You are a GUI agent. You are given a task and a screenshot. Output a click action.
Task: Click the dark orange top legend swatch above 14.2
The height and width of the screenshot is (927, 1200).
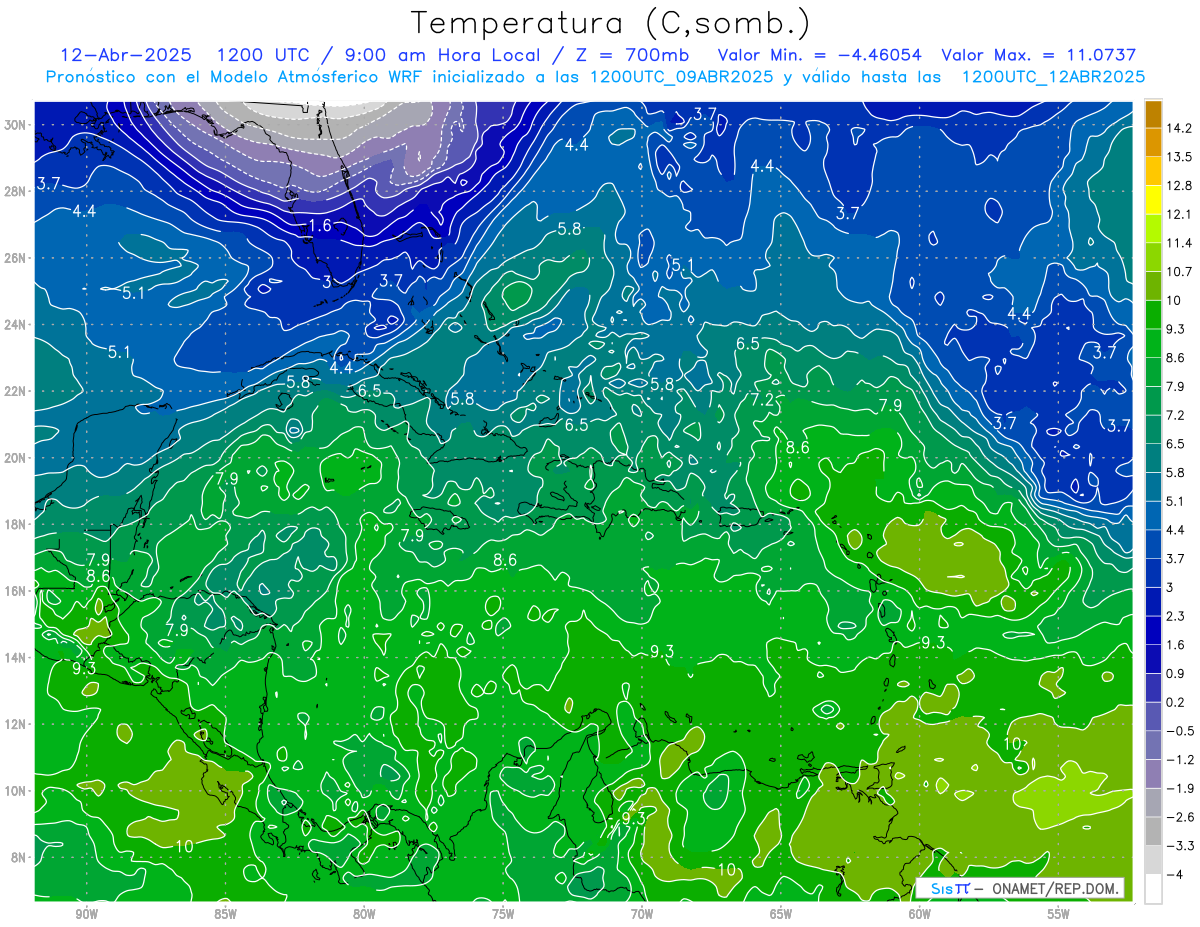pos(1153,114)
